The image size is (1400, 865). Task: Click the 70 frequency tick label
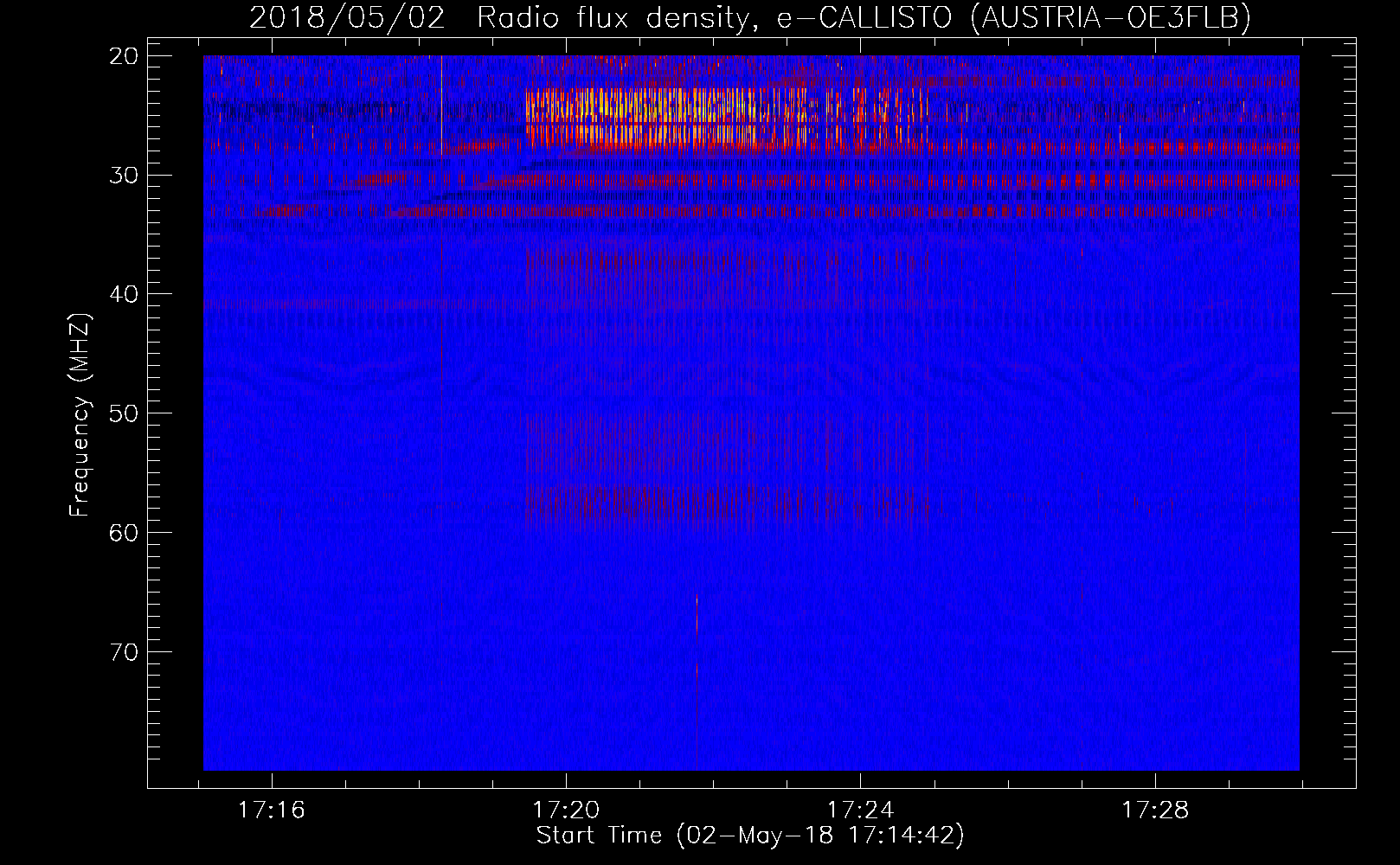pos(124,651)
